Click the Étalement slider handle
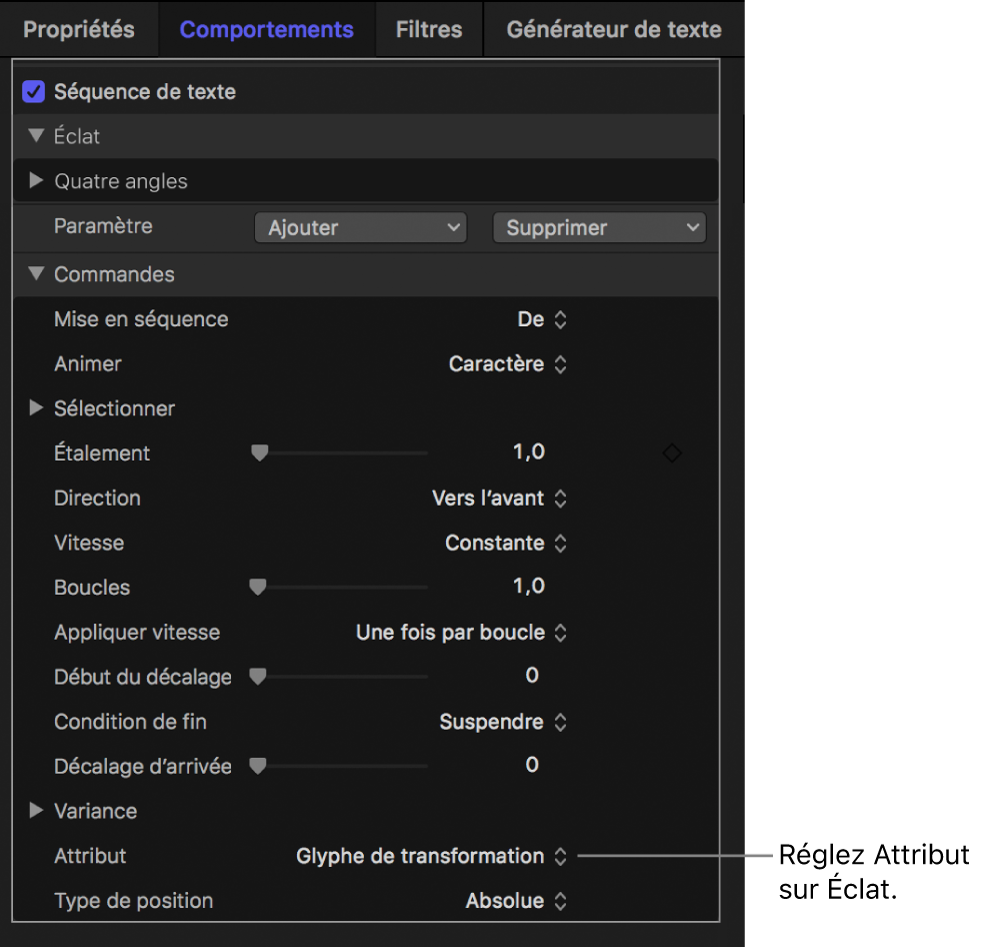The image size is (984, 947). pos(260,453)
